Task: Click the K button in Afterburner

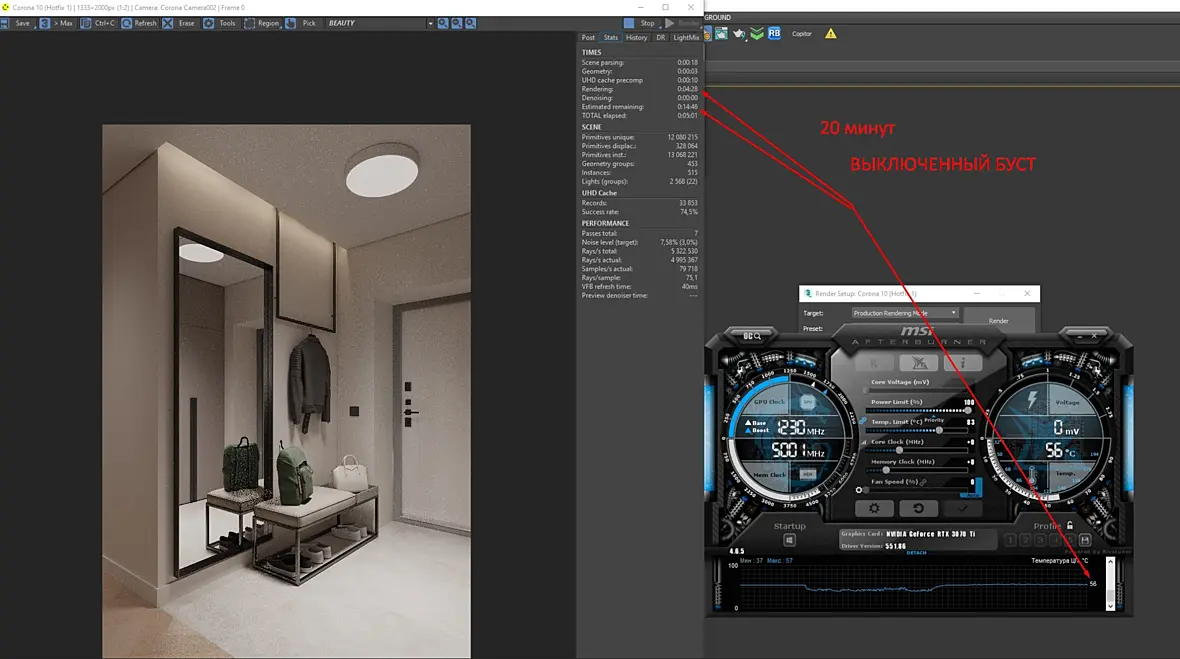Action: 874,363
